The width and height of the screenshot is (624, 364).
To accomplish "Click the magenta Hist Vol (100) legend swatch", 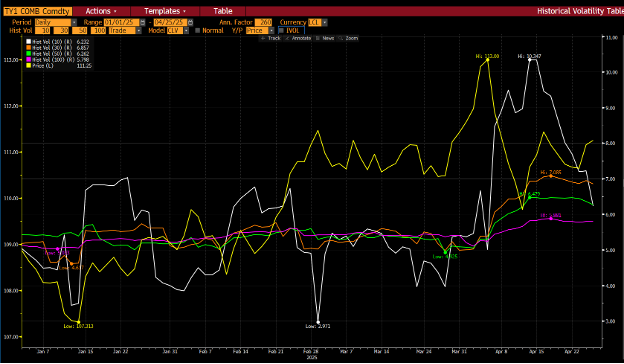I will 28,59.
